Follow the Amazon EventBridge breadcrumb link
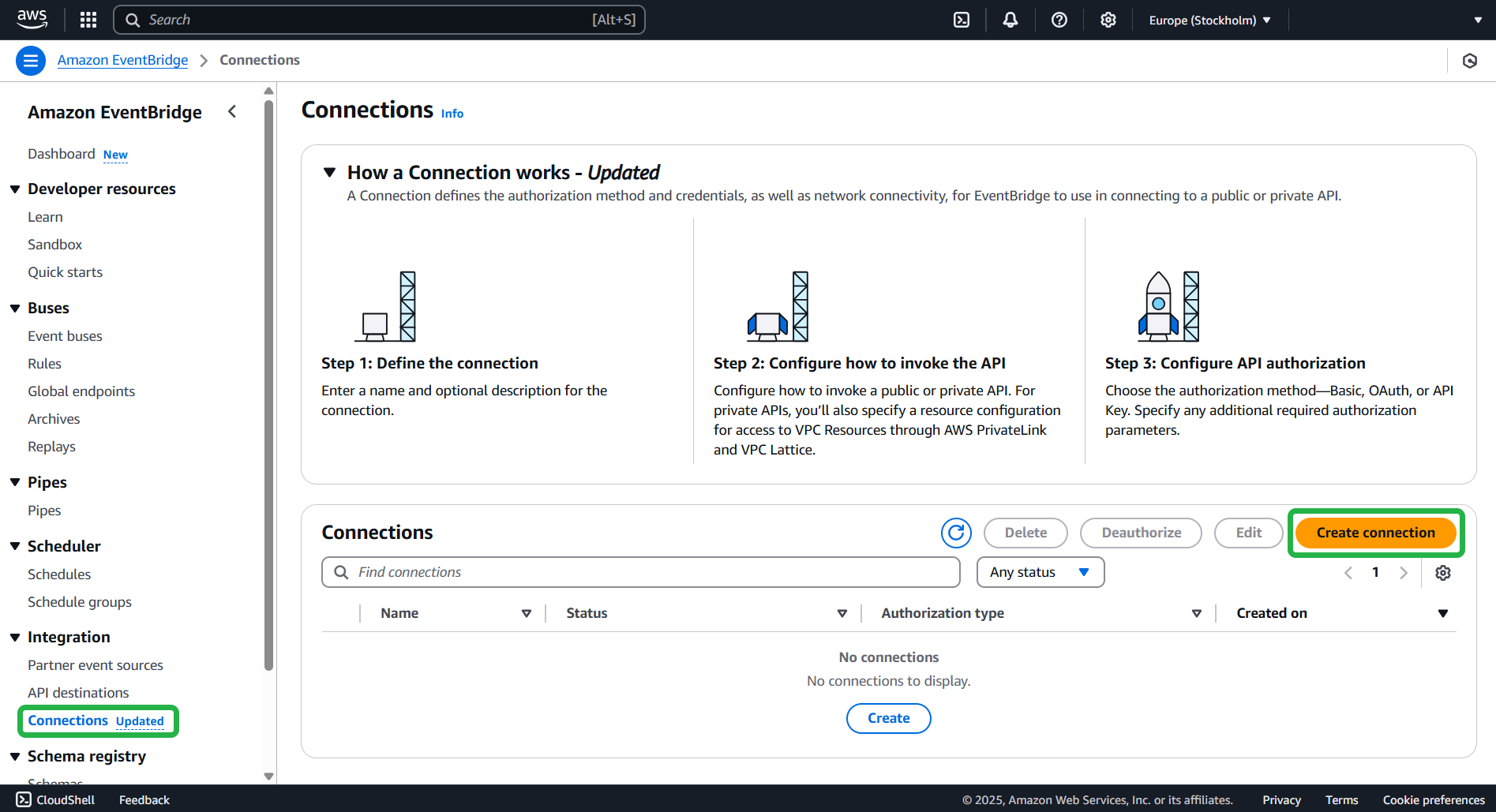1496x812 pixels. pos(122,60)
